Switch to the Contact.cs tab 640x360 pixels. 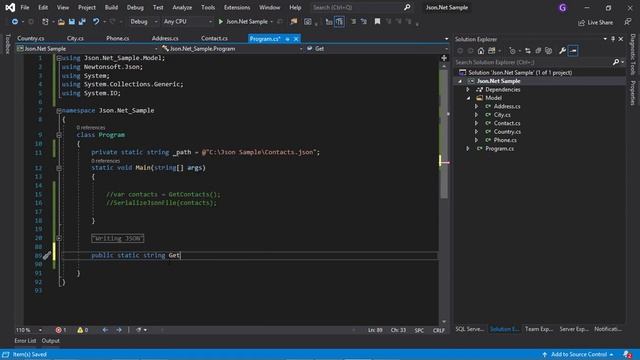pyautogui.click(x=214, y=38)
